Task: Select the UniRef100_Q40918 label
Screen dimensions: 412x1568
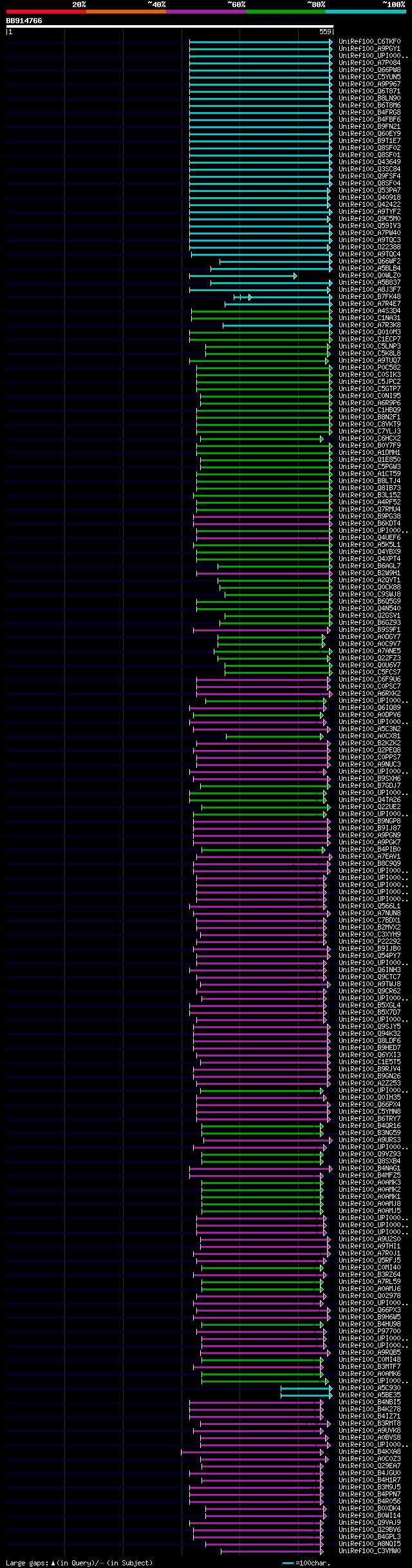Action: 370,198
